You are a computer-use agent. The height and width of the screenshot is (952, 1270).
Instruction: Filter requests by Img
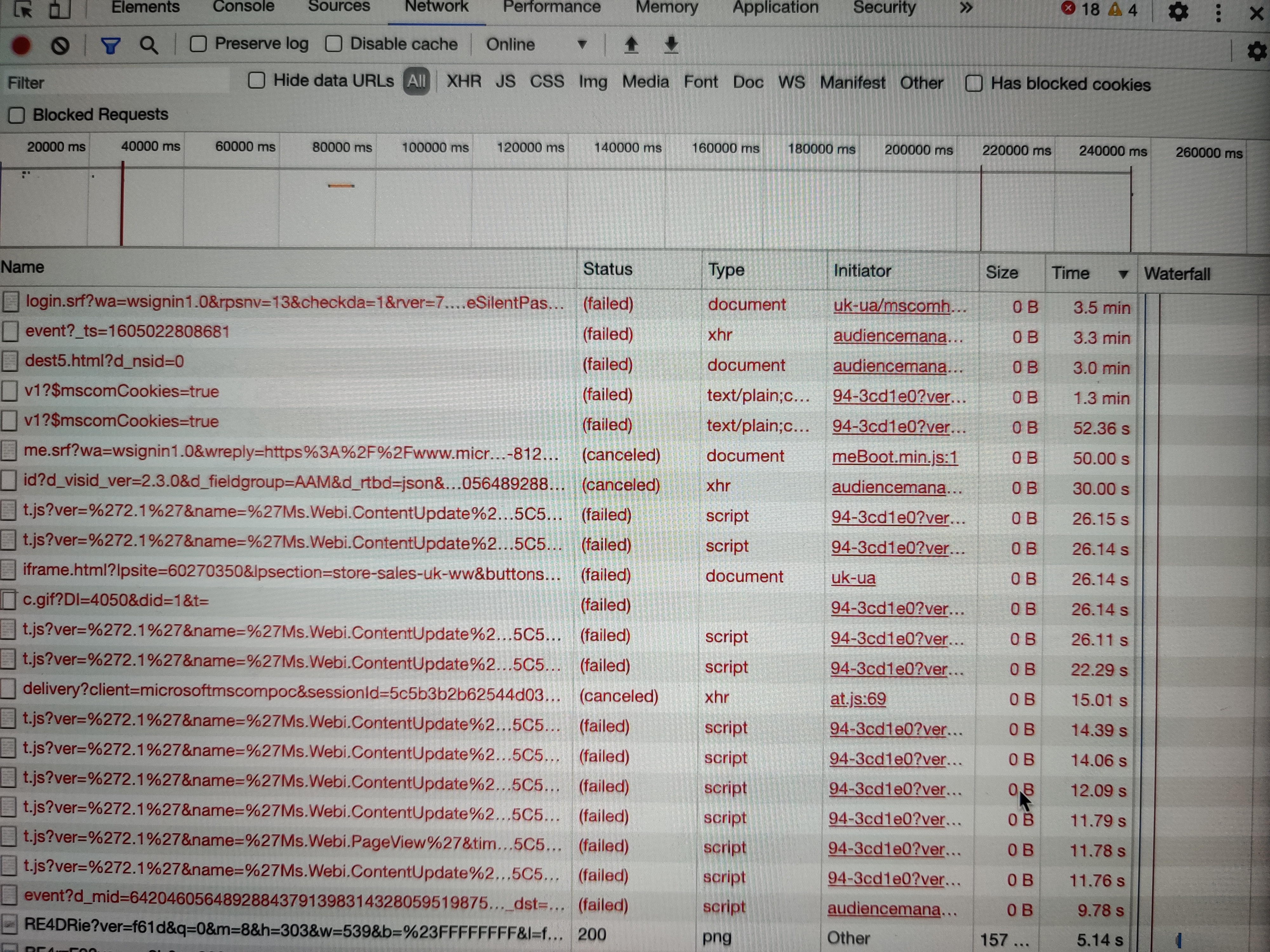tap(593, 83)
